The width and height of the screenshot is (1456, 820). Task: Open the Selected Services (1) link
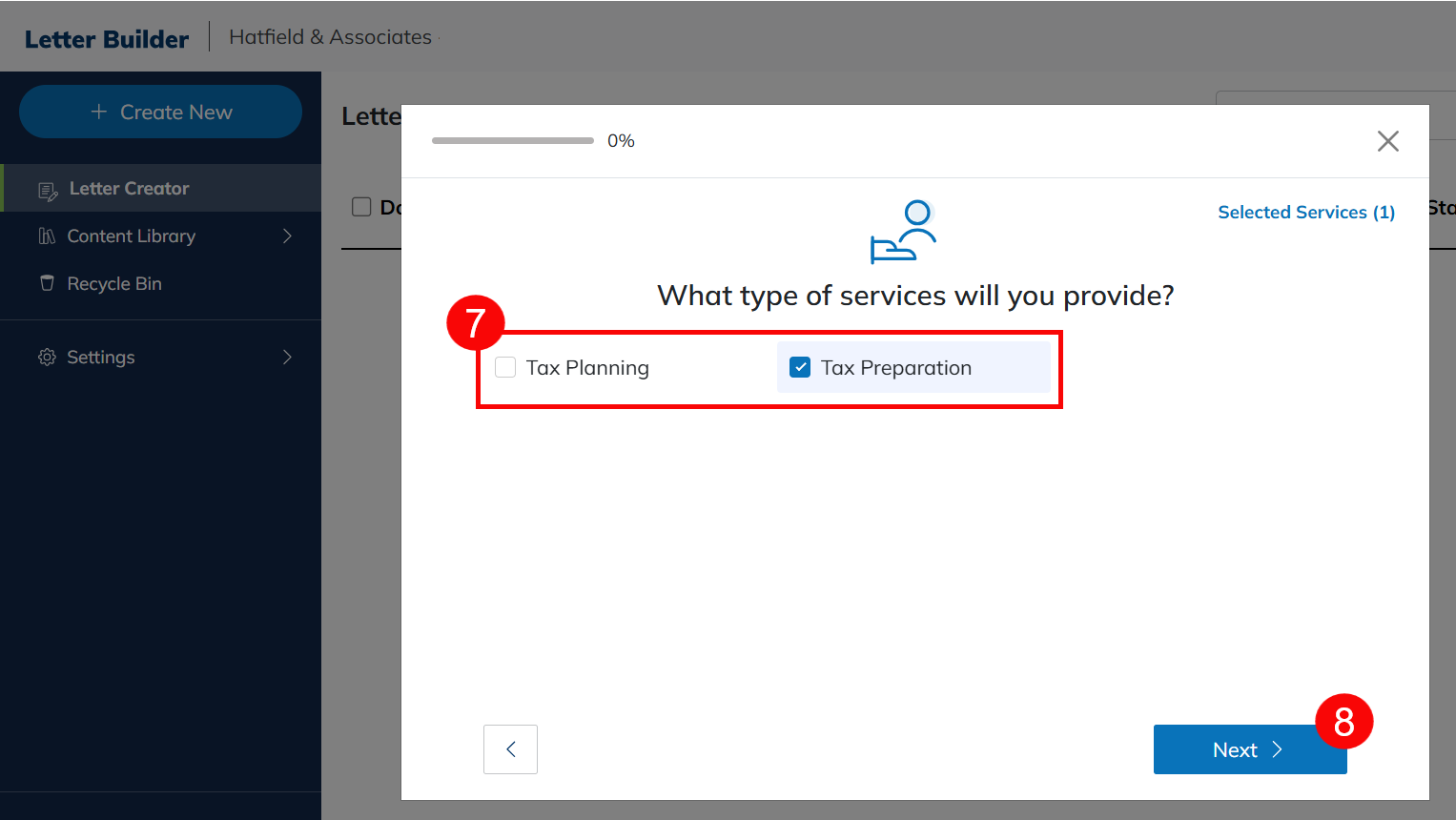1305,213
